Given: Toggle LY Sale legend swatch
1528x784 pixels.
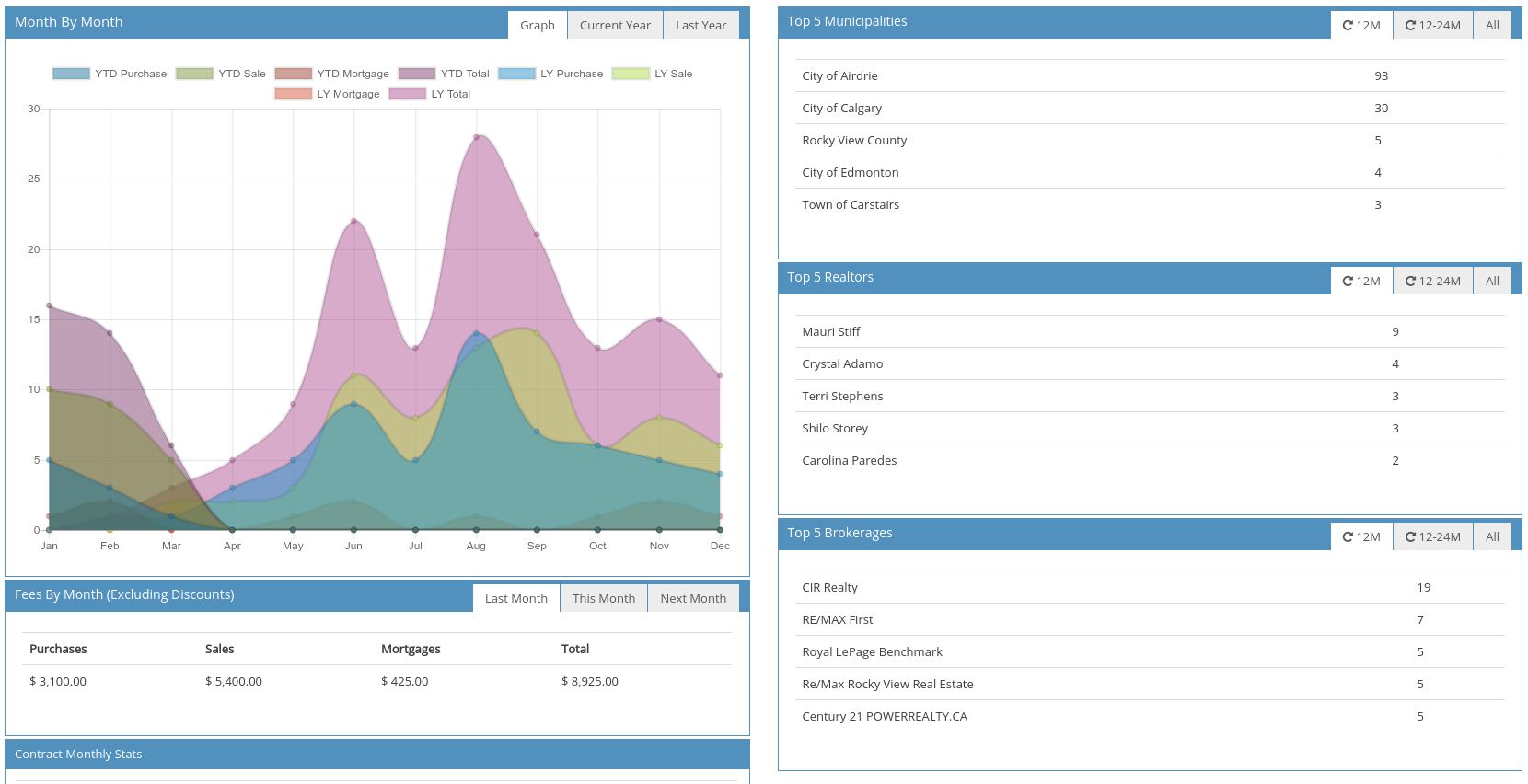Looking at the screenshot, I should [631, 74].
